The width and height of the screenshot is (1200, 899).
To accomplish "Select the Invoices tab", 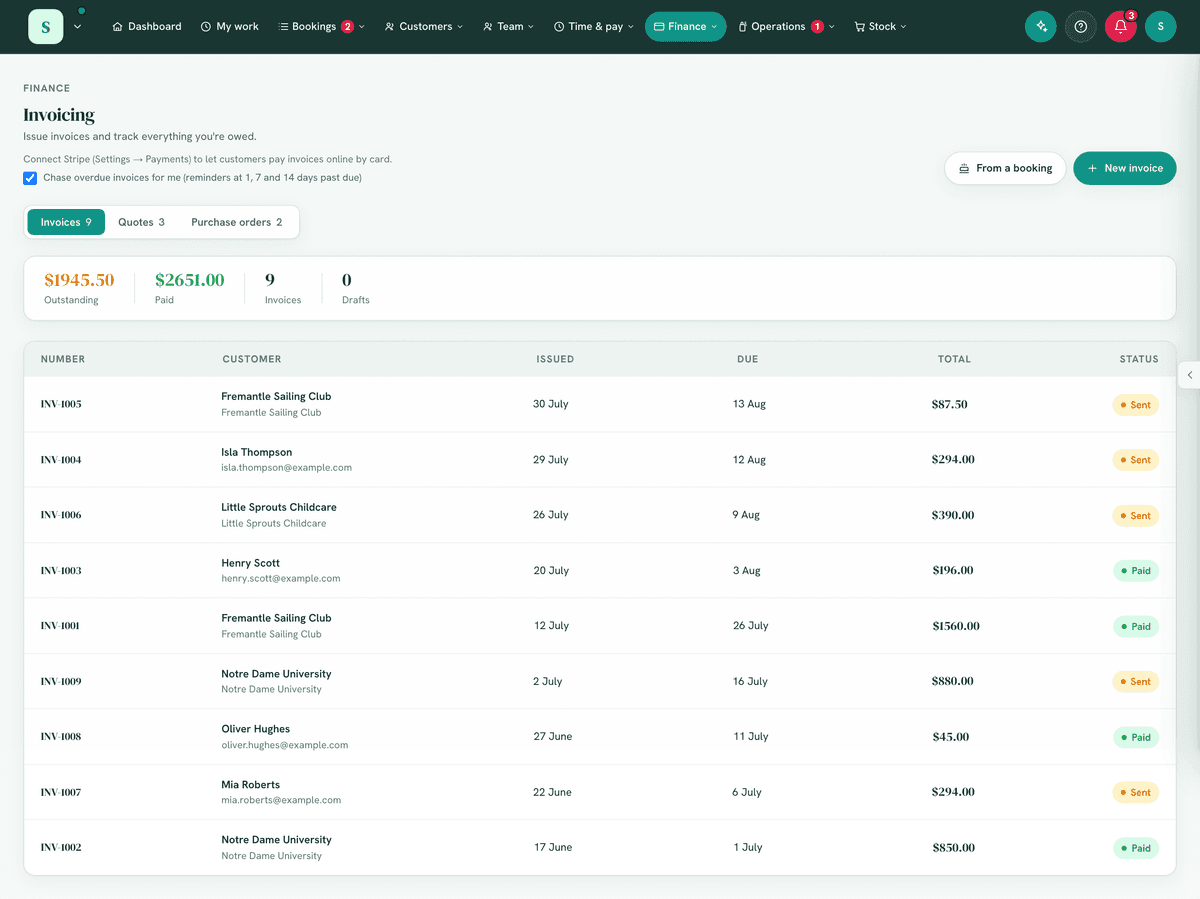I will coord(65,222).
